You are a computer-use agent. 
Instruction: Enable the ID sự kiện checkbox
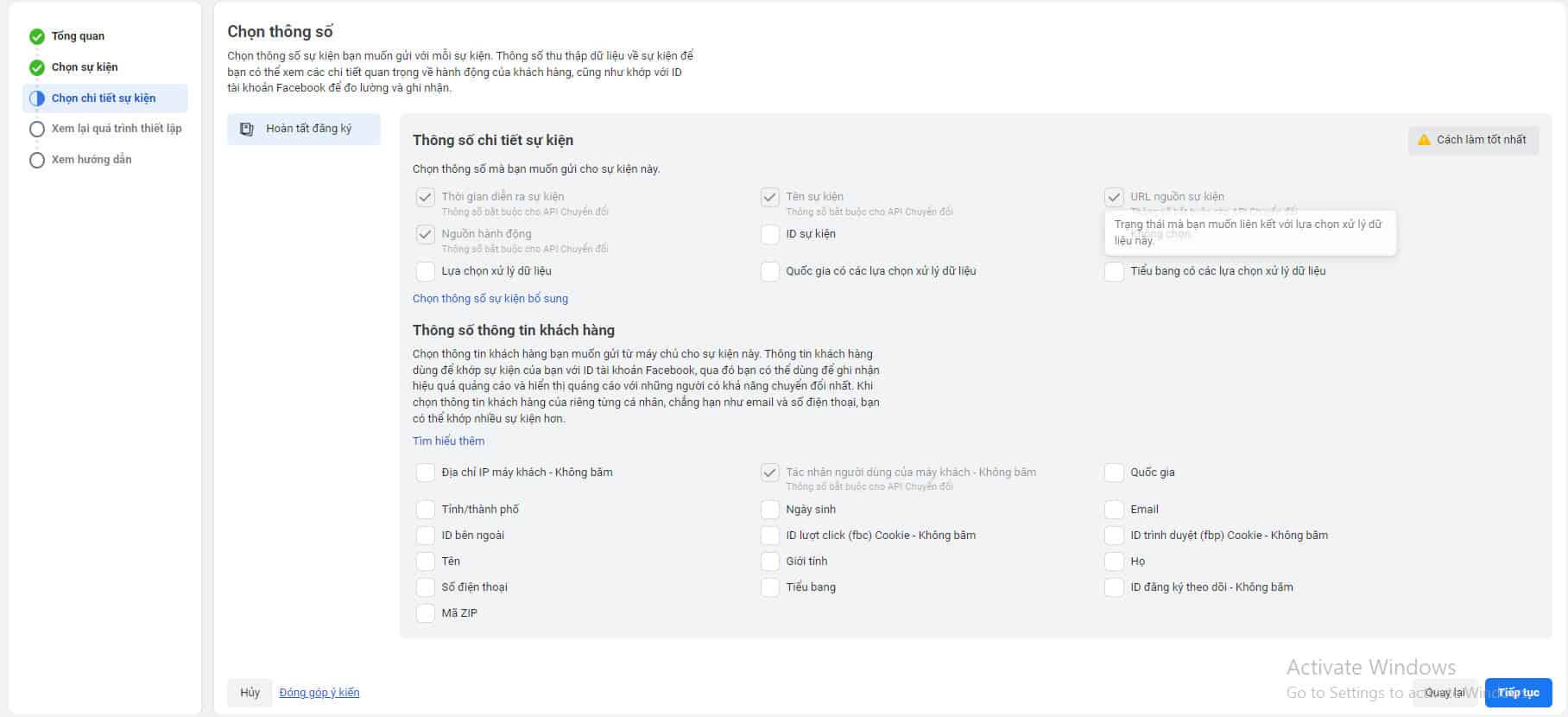[770, 234]
